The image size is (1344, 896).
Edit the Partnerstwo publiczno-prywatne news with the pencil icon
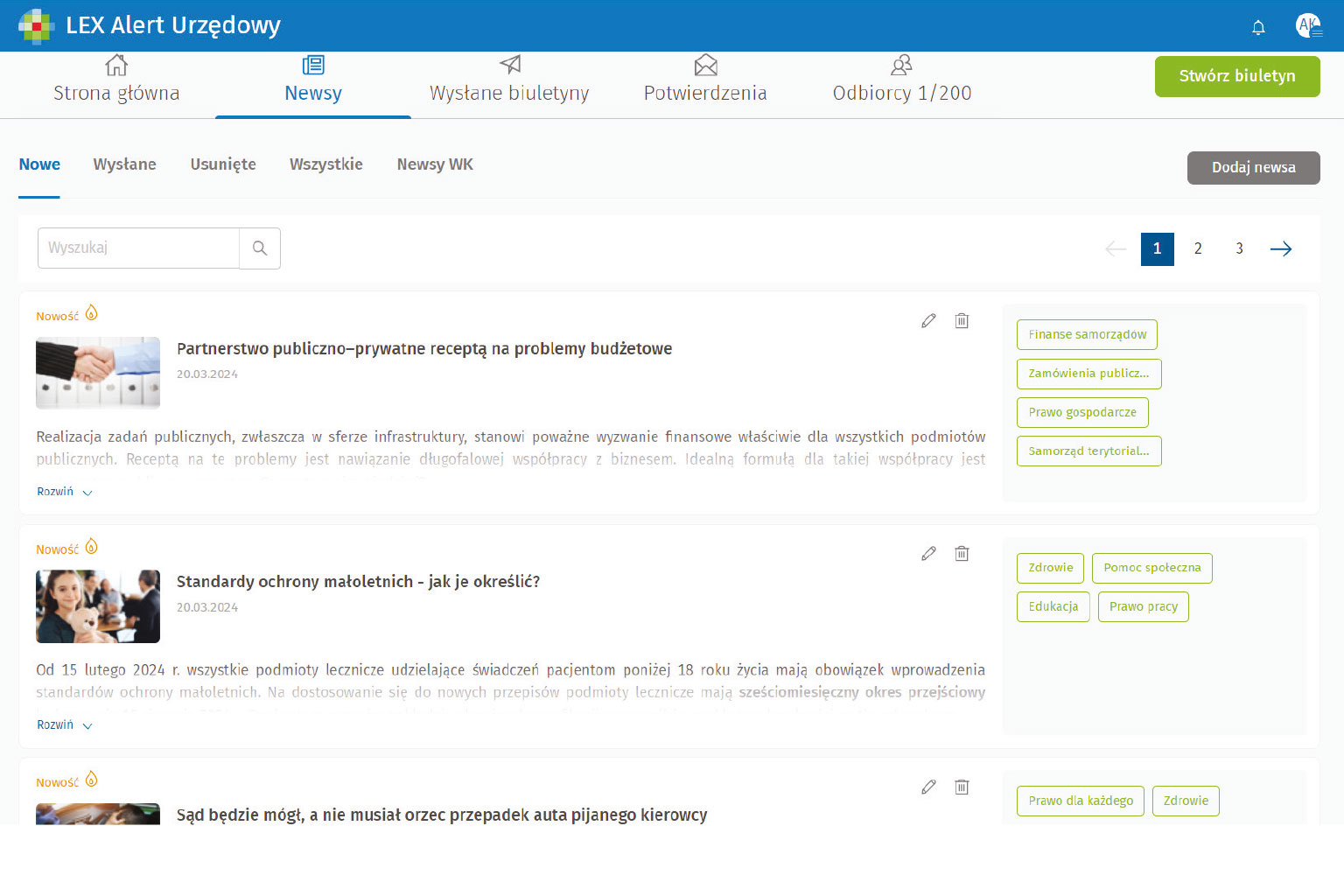tap(928, 321)
